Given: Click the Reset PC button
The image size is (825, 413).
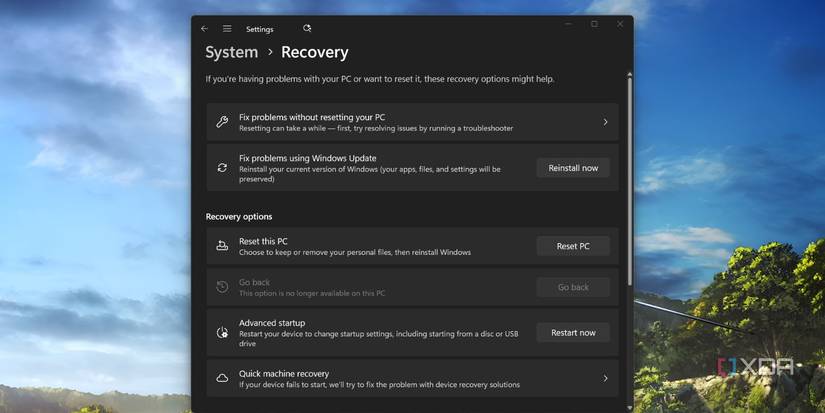Looking at the screenshot, I should pos(573,246).
